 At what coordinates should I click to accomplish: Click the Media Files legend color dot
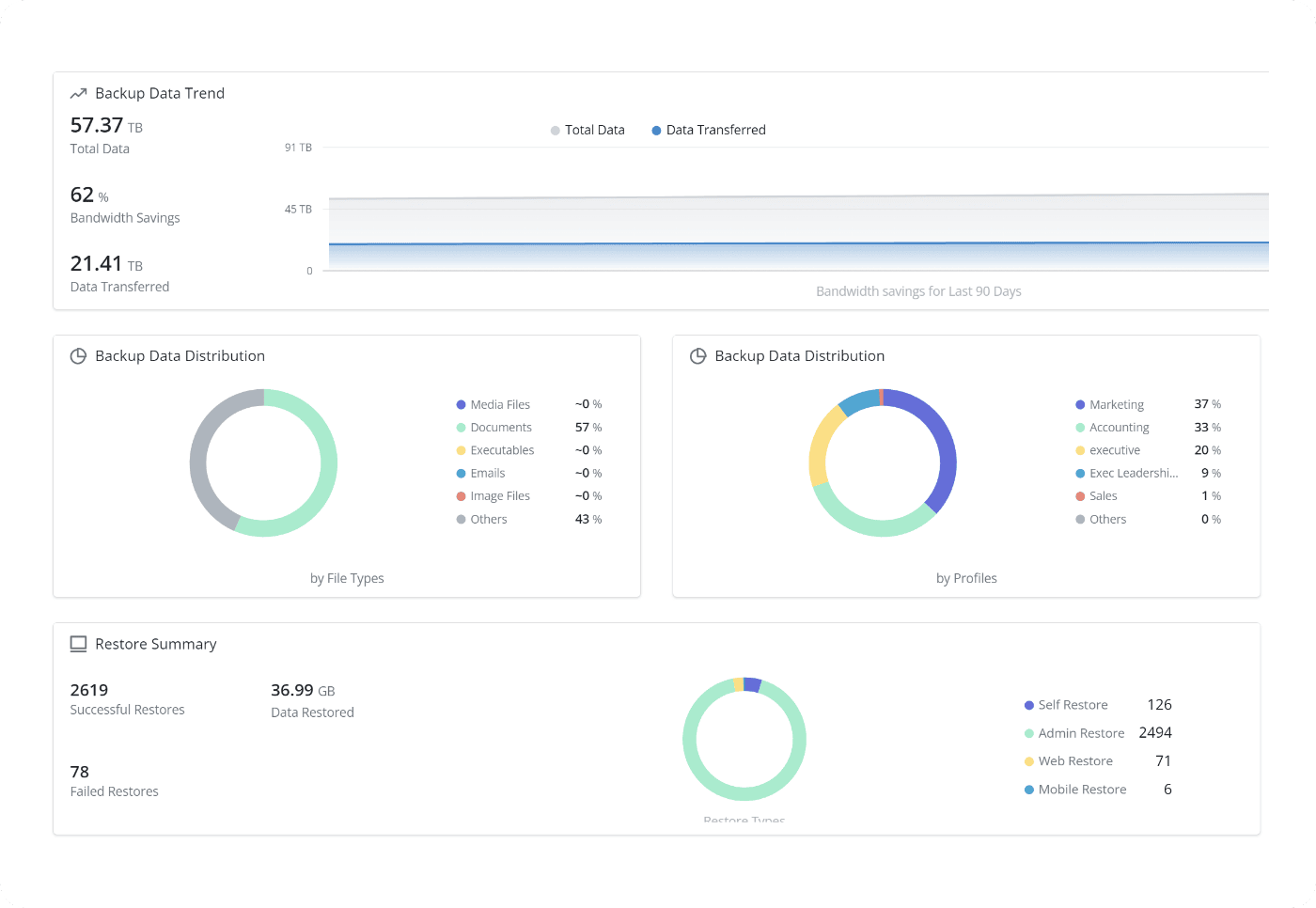pos(460,404)
